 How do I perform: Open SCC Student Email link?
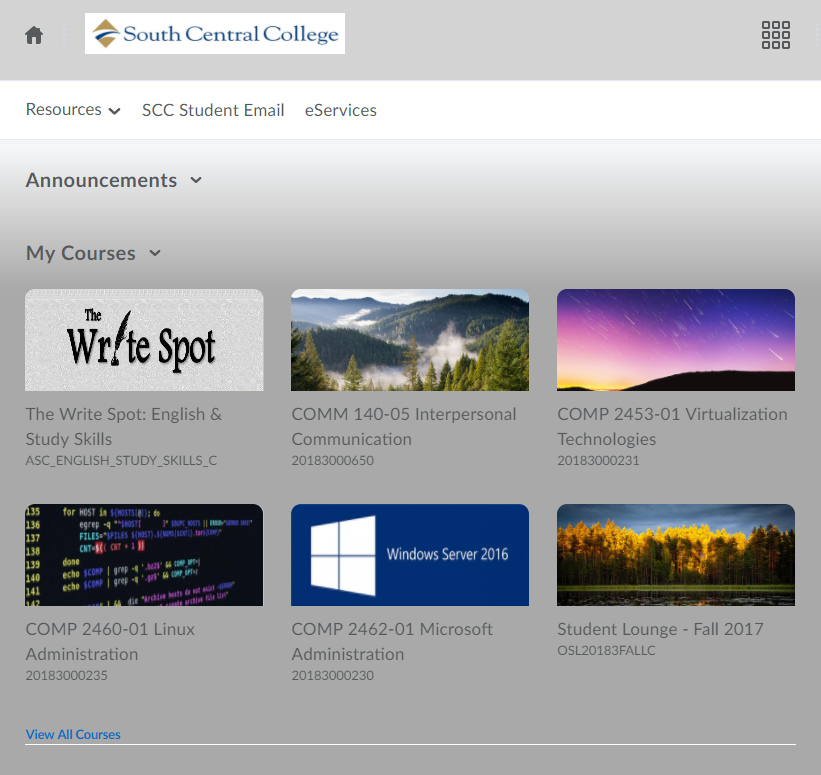coord(213,110)
